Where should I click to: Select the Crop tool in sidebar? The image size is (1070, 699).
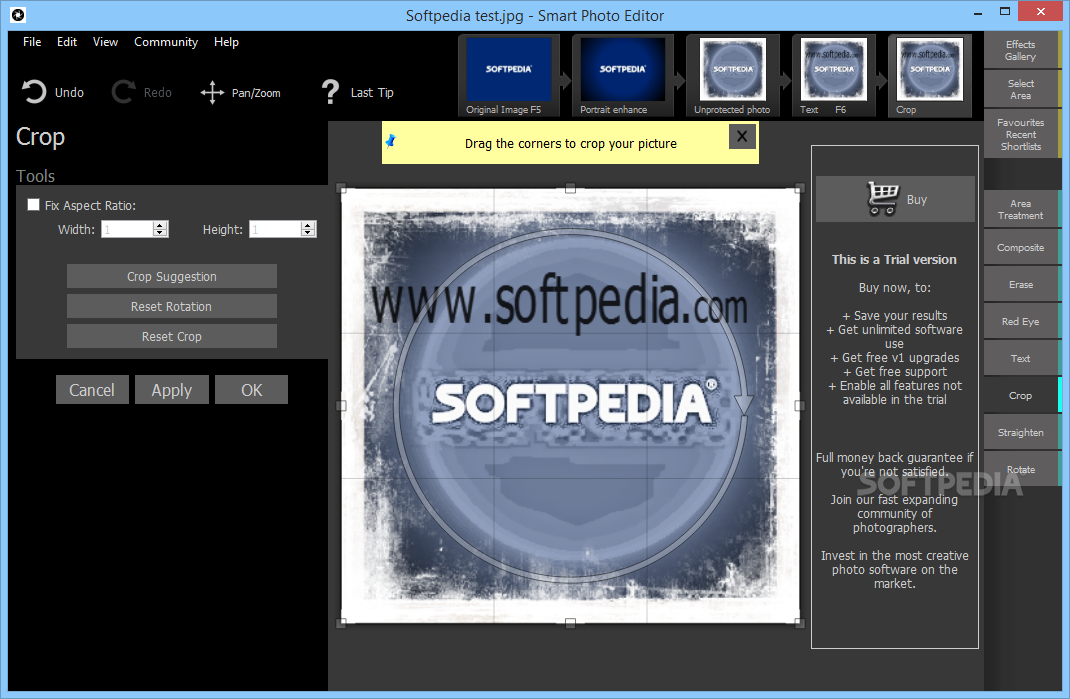[x=1021, y=395]
